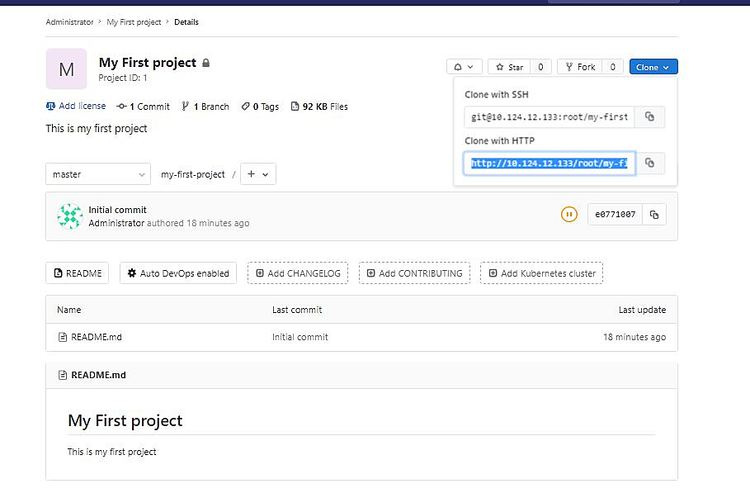Click the paused pipeline status icon

coord(569,214)
